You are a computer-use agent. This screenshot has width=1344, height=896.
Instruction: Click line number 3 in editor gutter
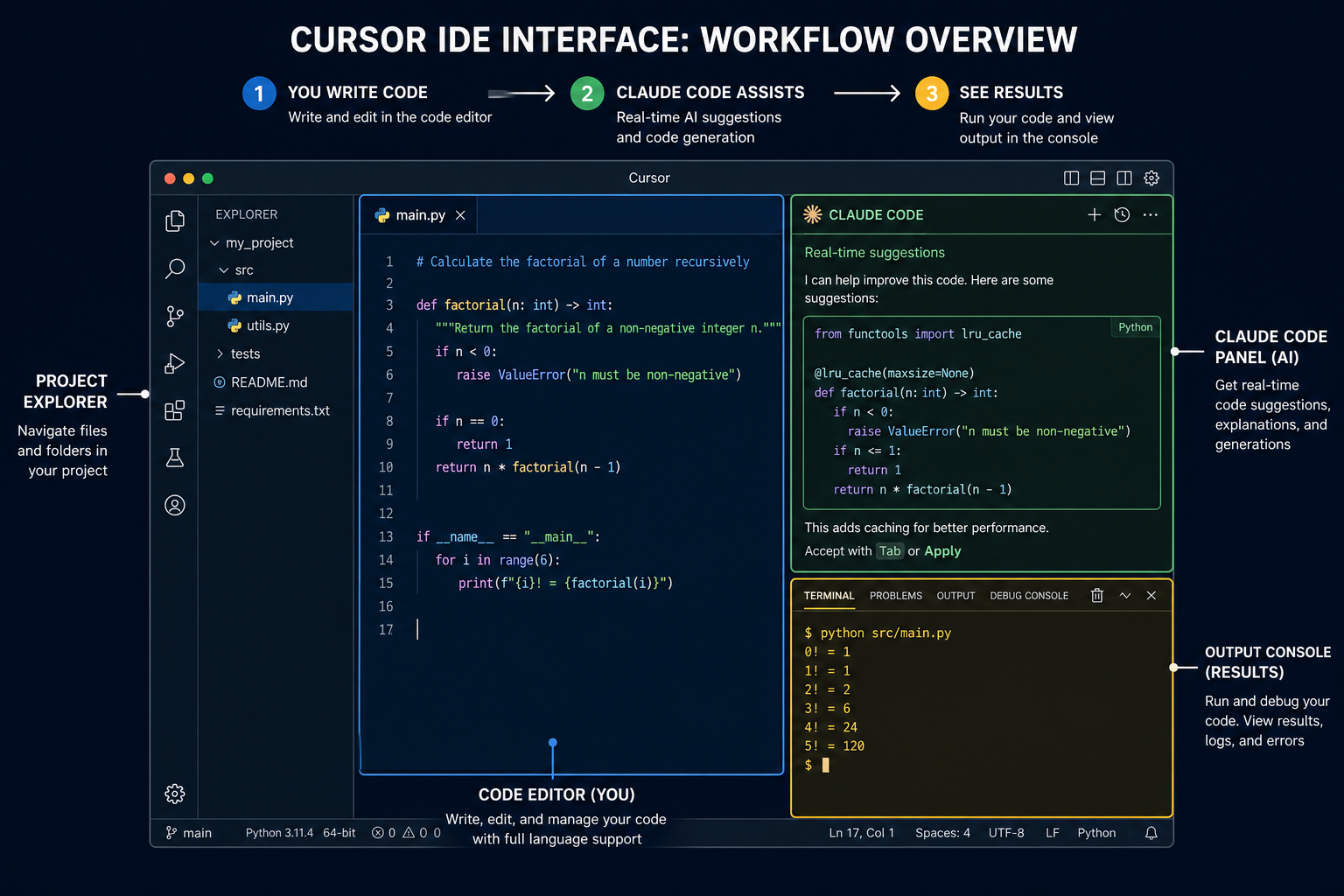point(389,305)
